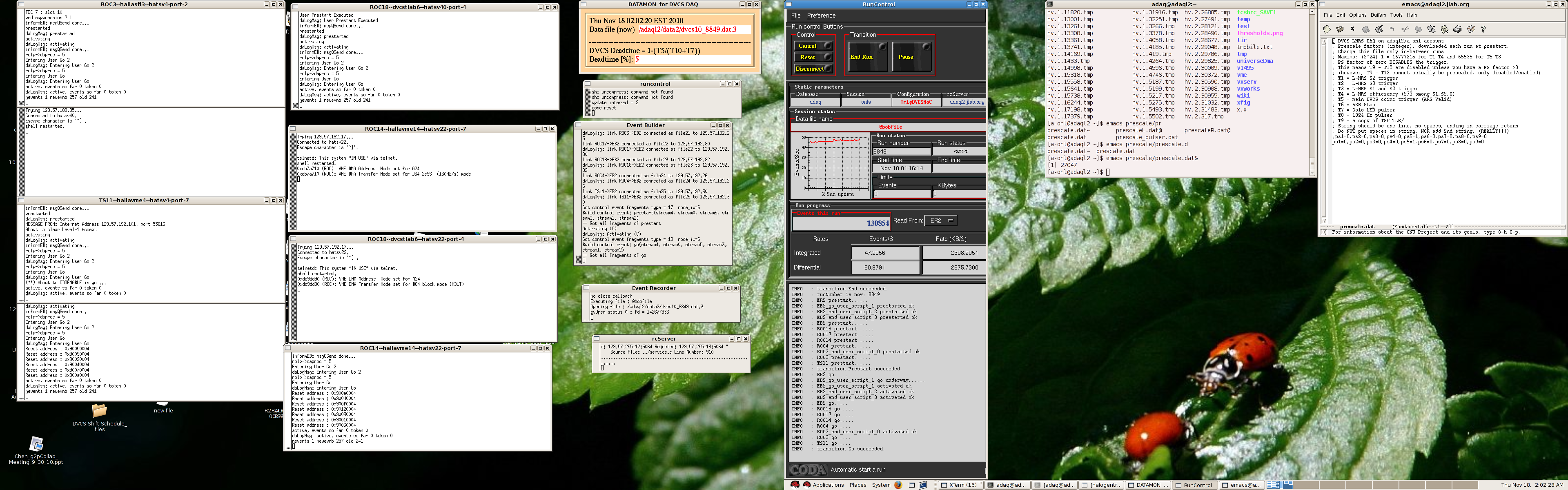
Task: Click the adaq@adaql2 terminal scrollbar
Action: [1312, 92]
